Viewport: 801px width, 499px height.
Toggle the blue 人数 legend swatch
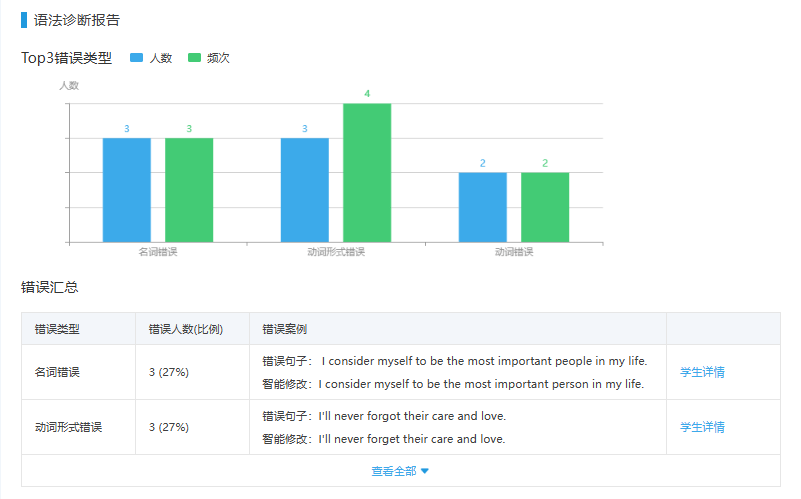[x=136, y=58]
